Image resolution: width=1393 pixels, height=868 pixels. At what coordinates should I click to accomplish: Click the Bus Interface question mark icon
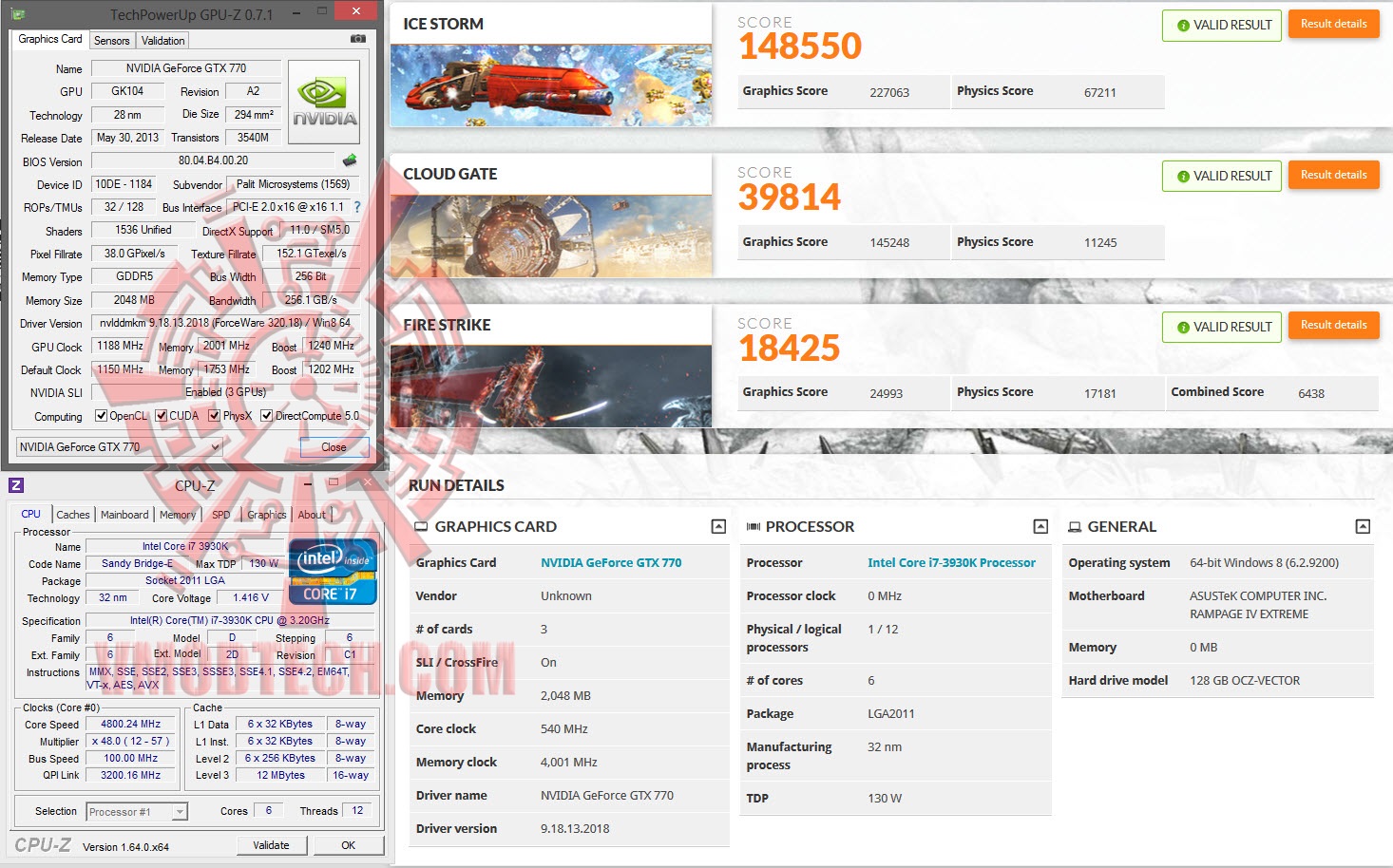pyautogui.click(x=357, y=207)
